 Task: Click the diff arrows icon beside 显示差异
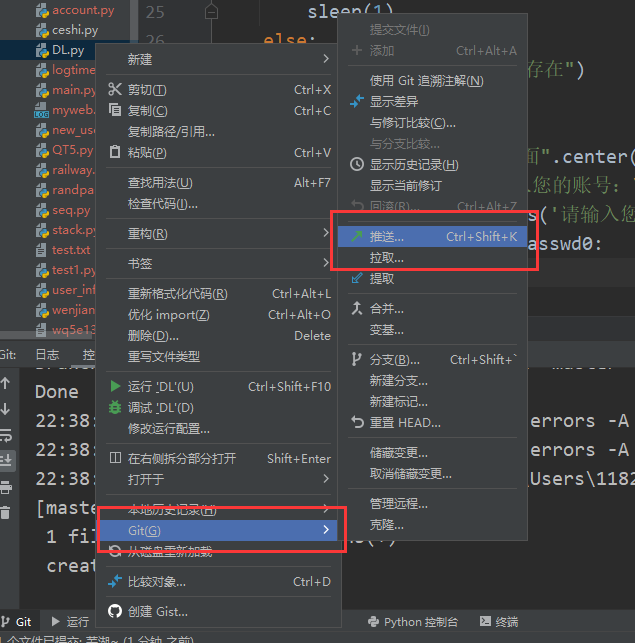click(357, 101)
